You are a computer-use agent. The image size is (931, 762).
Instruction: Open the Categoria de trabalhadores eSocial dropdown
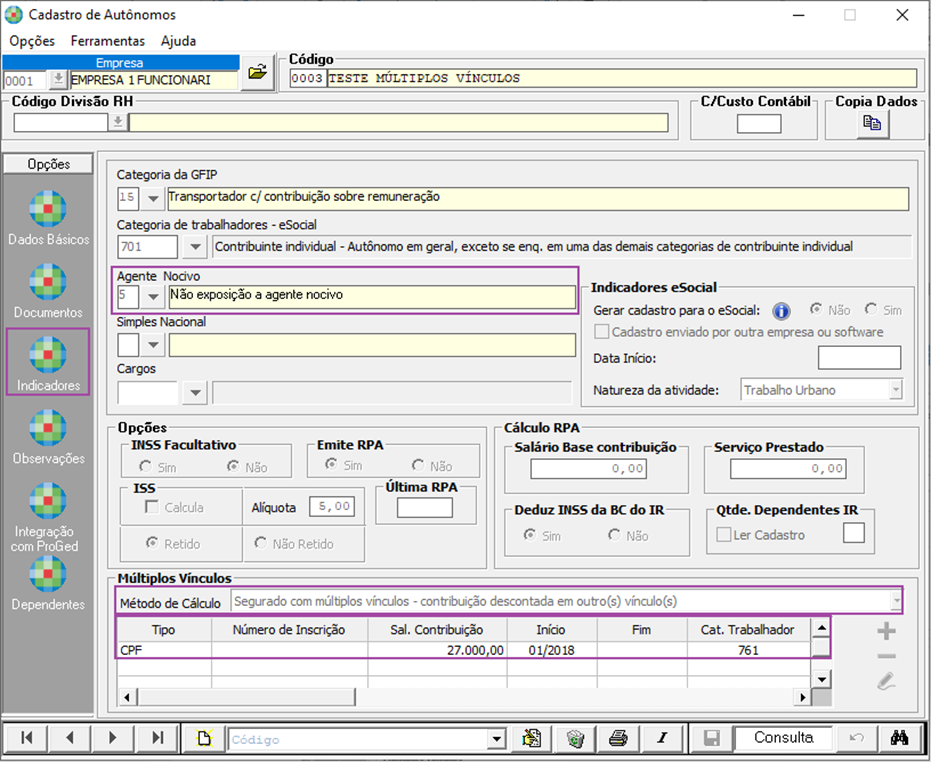[x=195, y=246]
